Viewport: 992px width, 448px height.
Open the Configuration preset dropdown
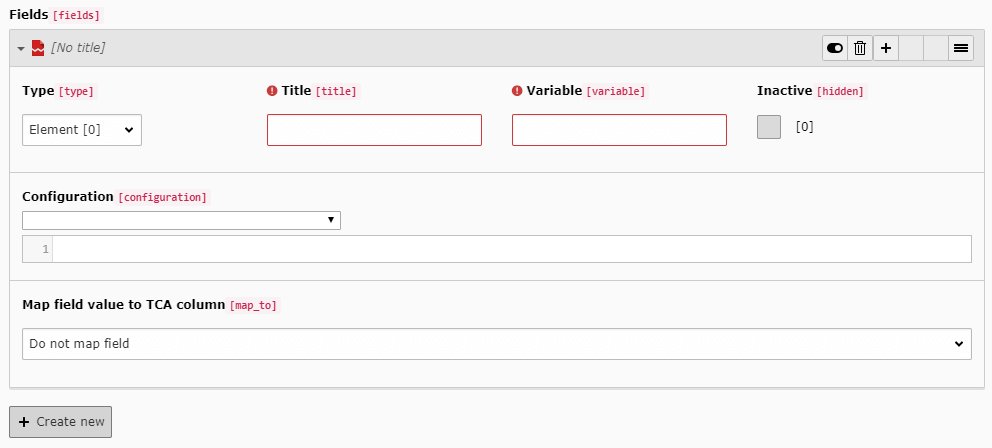pos(181,220)
